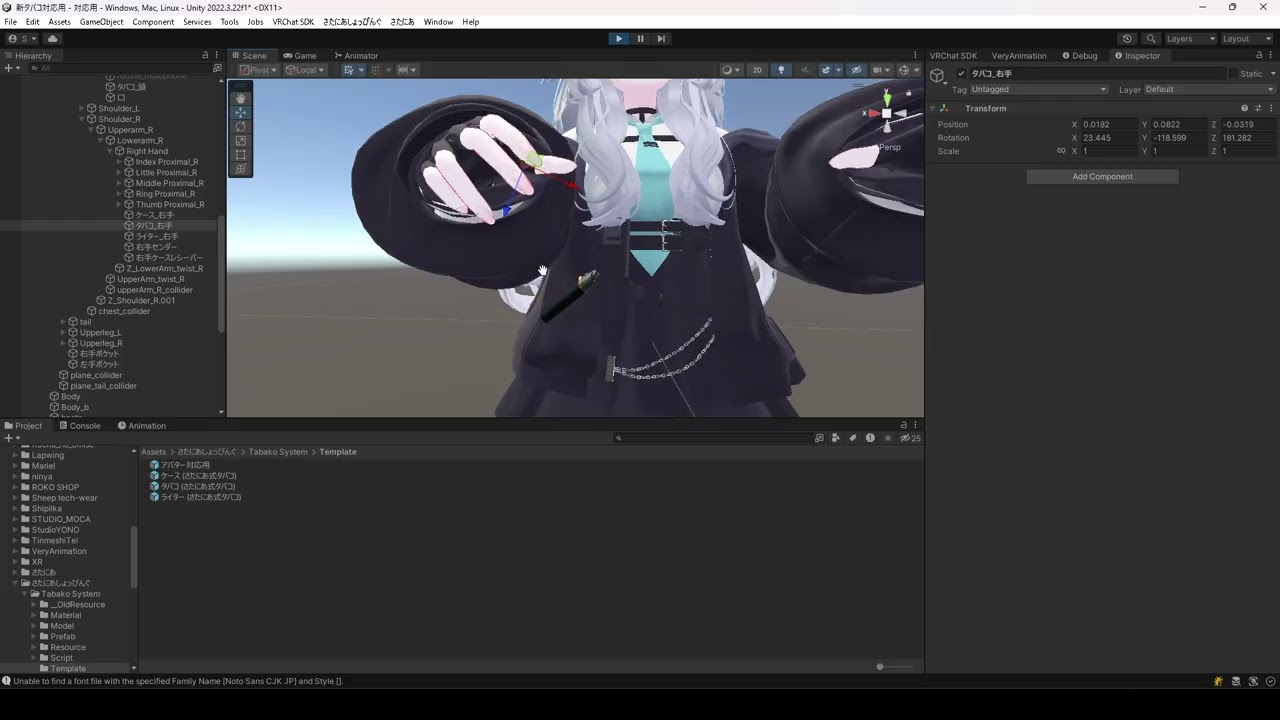The image size is (1280, 720).
Task: Lock the Inspector panel
Action: coord(1259,56)
